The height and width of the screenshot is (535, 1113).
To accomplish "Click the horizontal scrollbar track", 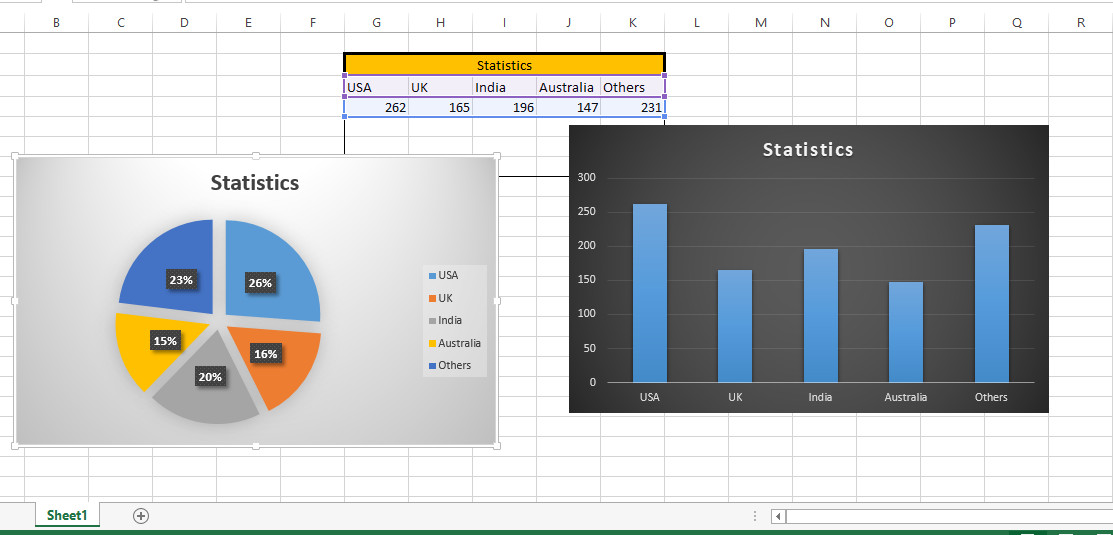I will pos(949,517).
